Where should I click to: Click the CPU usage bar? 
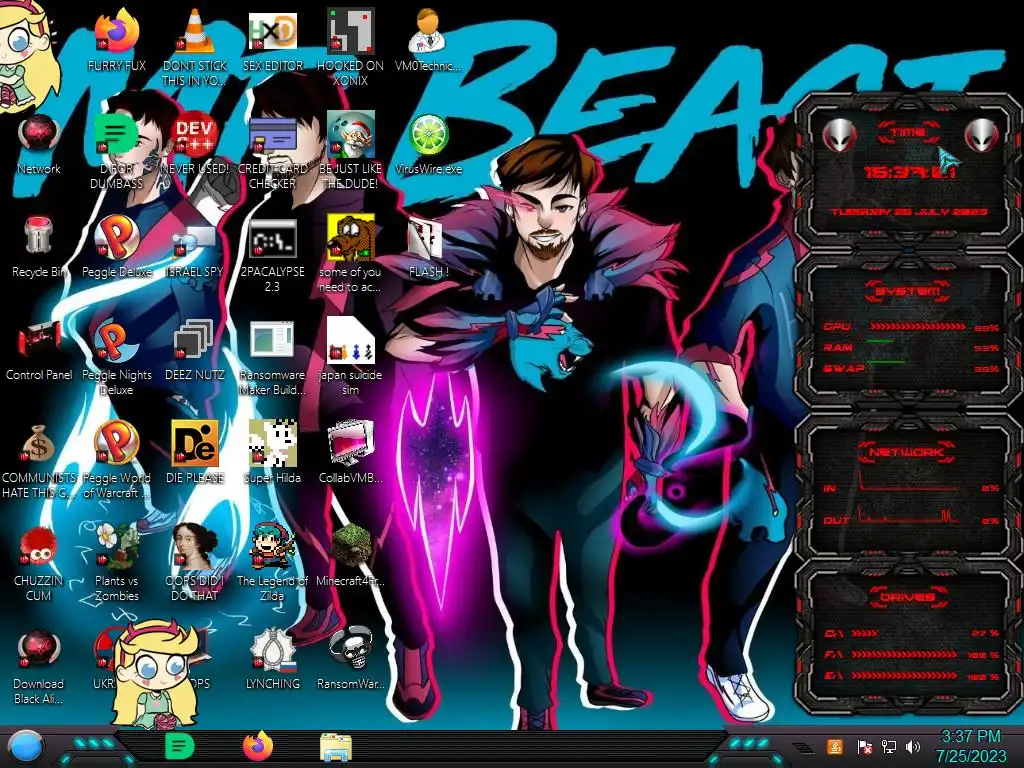917,327
